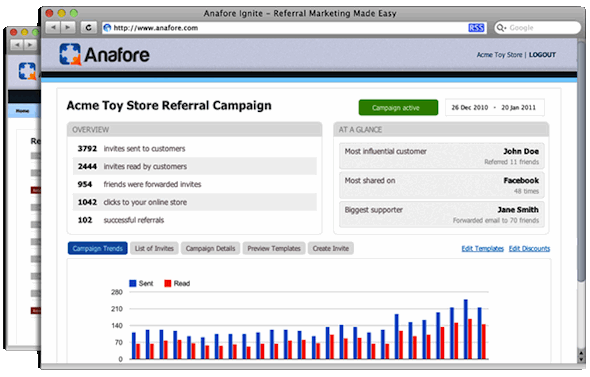Screen dimensions: 590x377
Task: Click the green Campaign active button
Action: pyautogui.click(x=398, y=108)
